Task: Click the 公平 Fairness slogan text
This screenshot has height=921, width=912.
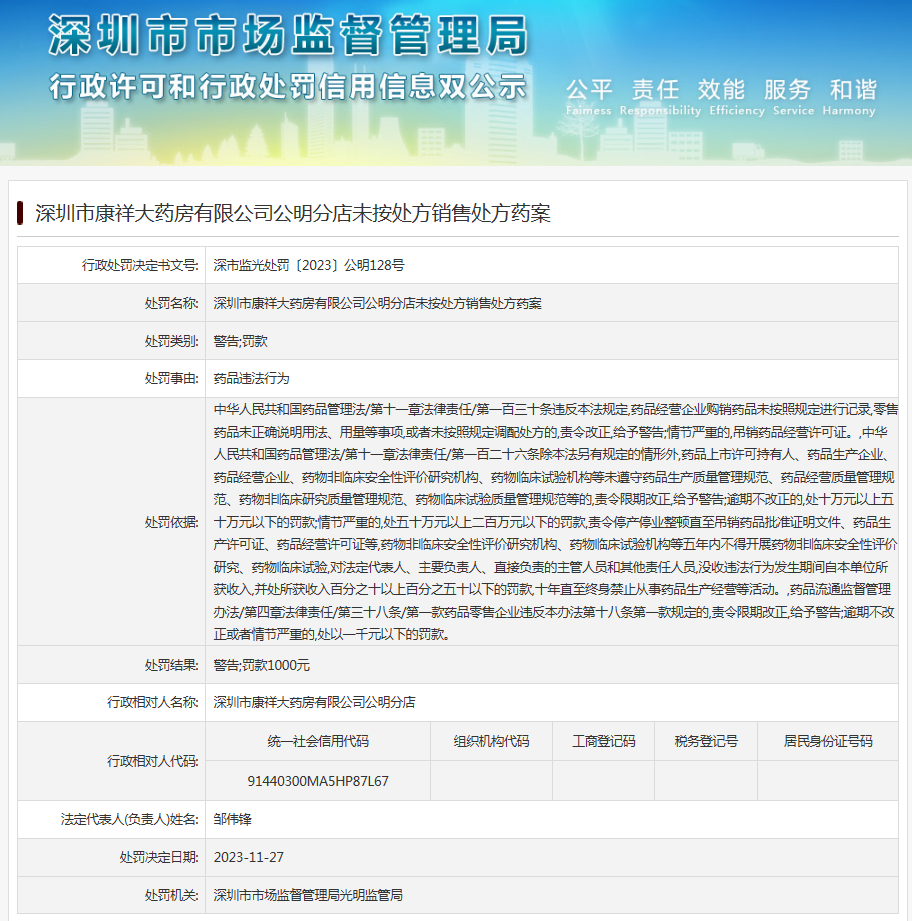Action: click(x=588, y=98)
